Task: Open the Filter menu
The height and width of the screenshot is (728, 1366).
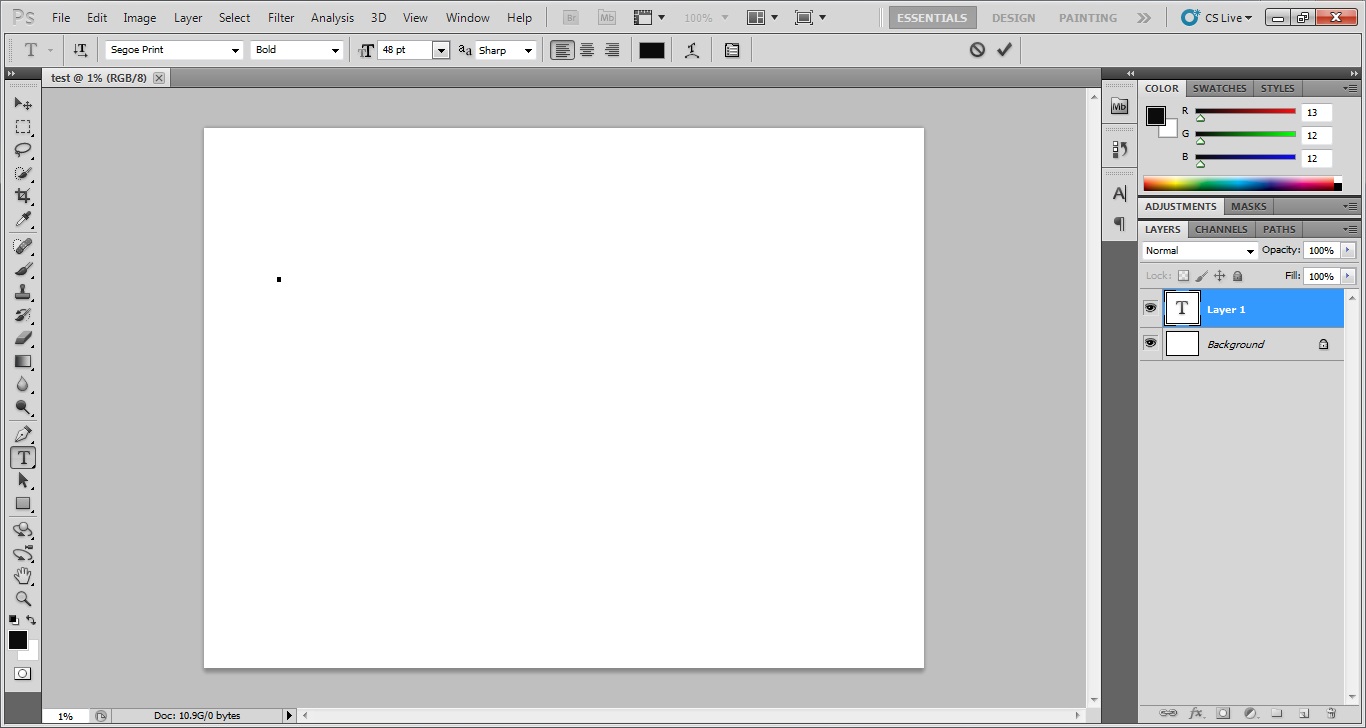Action: tap(281, 18)
